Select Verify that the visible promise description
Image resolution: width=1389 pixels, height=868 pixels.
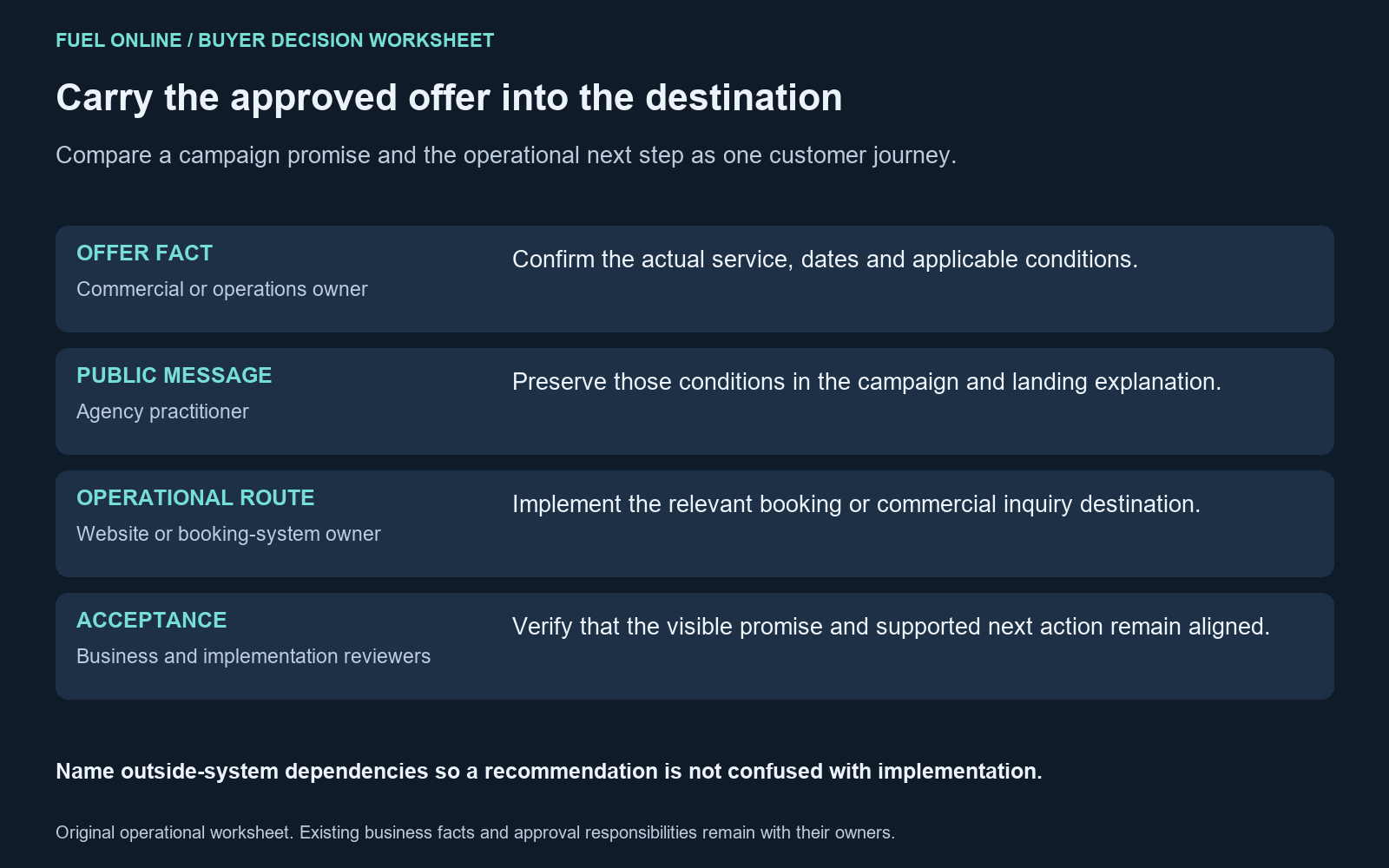pyautogui.click(x=891, y=627)
